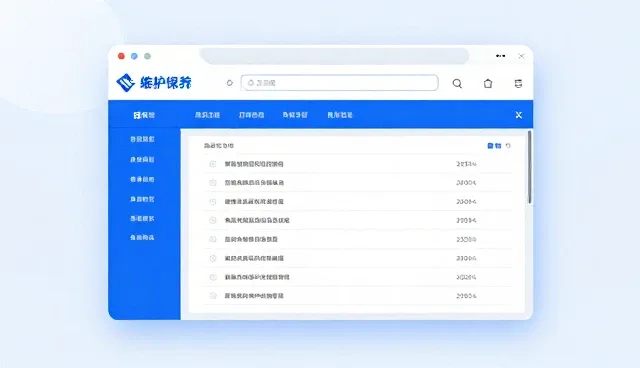Click the 维护保养 diamond logo icon

tap(126, 83)
